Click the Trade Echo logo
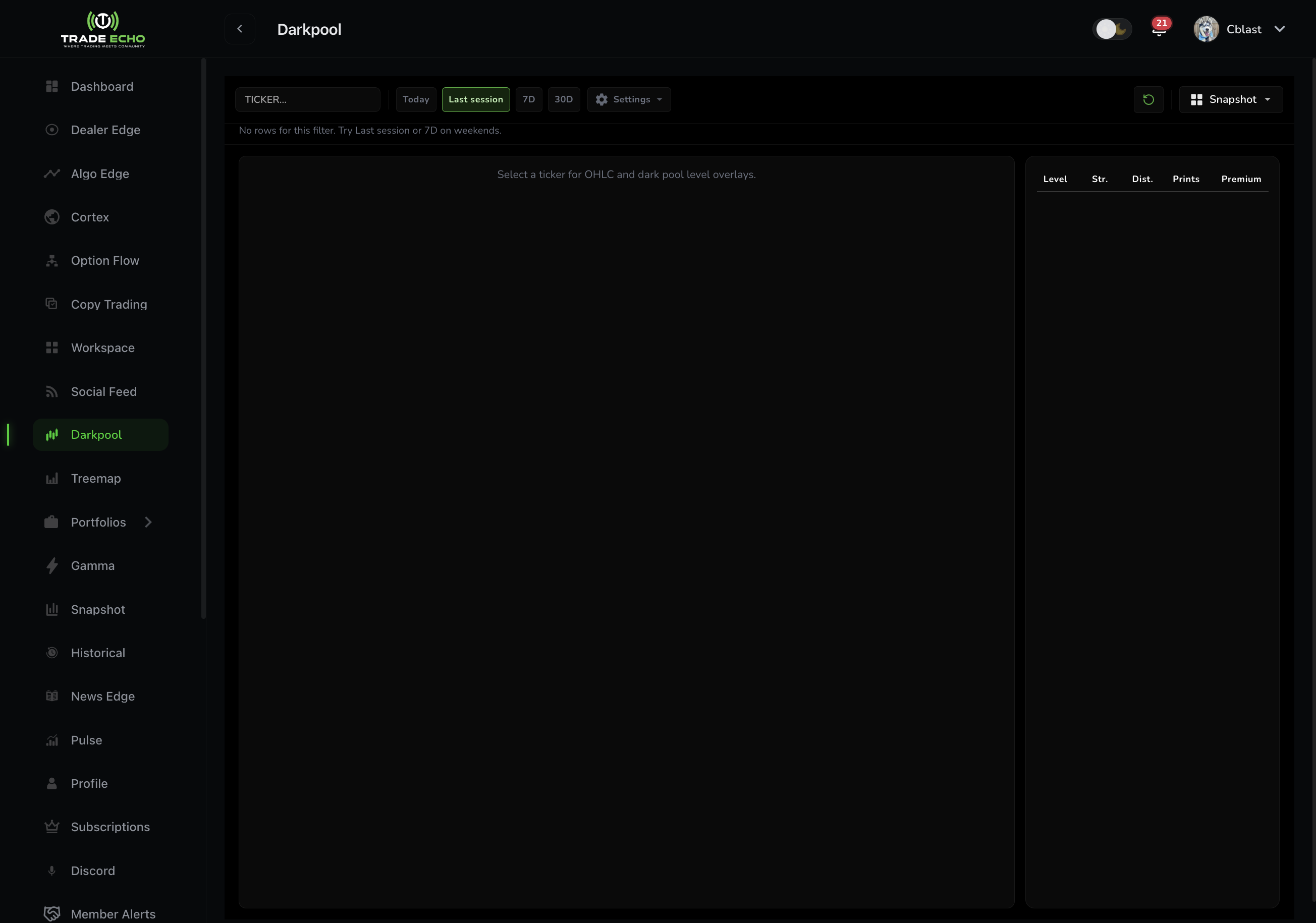Screen dimensions: 1316x923 (103, 29)
